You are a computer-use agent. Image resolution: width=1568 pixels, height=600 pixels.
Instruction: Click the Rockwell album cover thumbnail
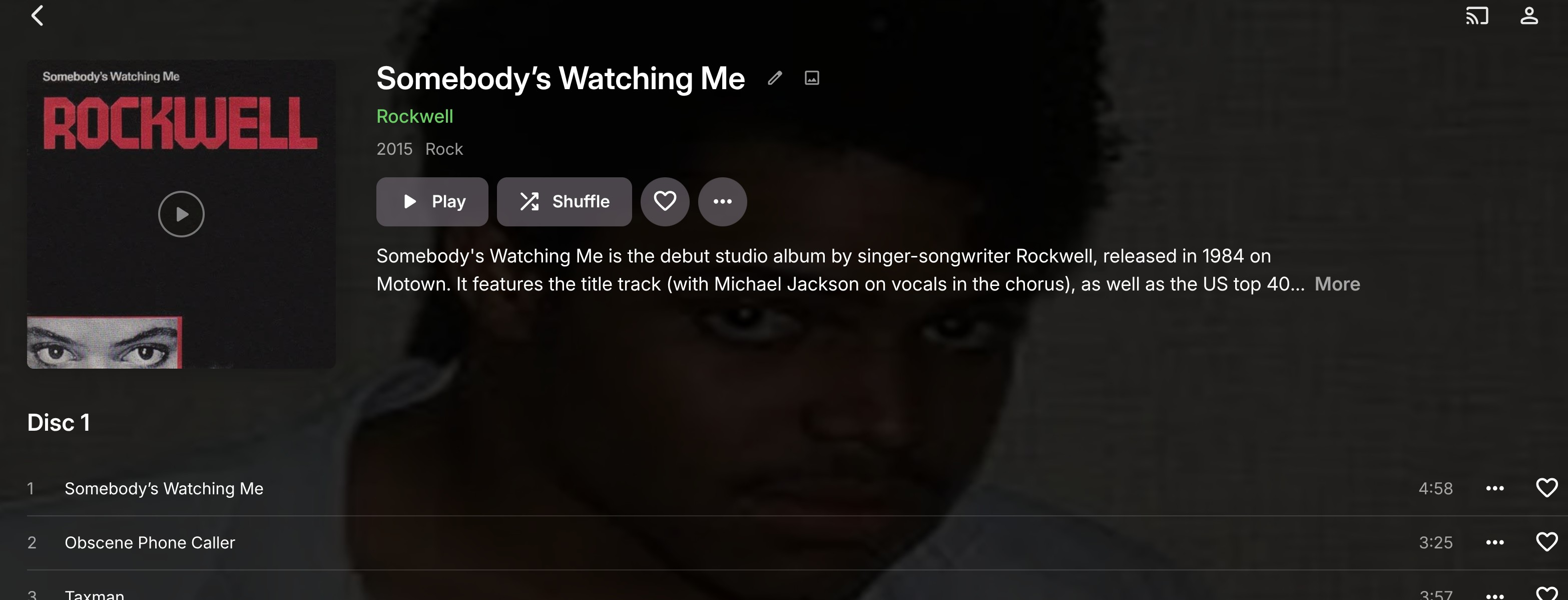[181, 122]
